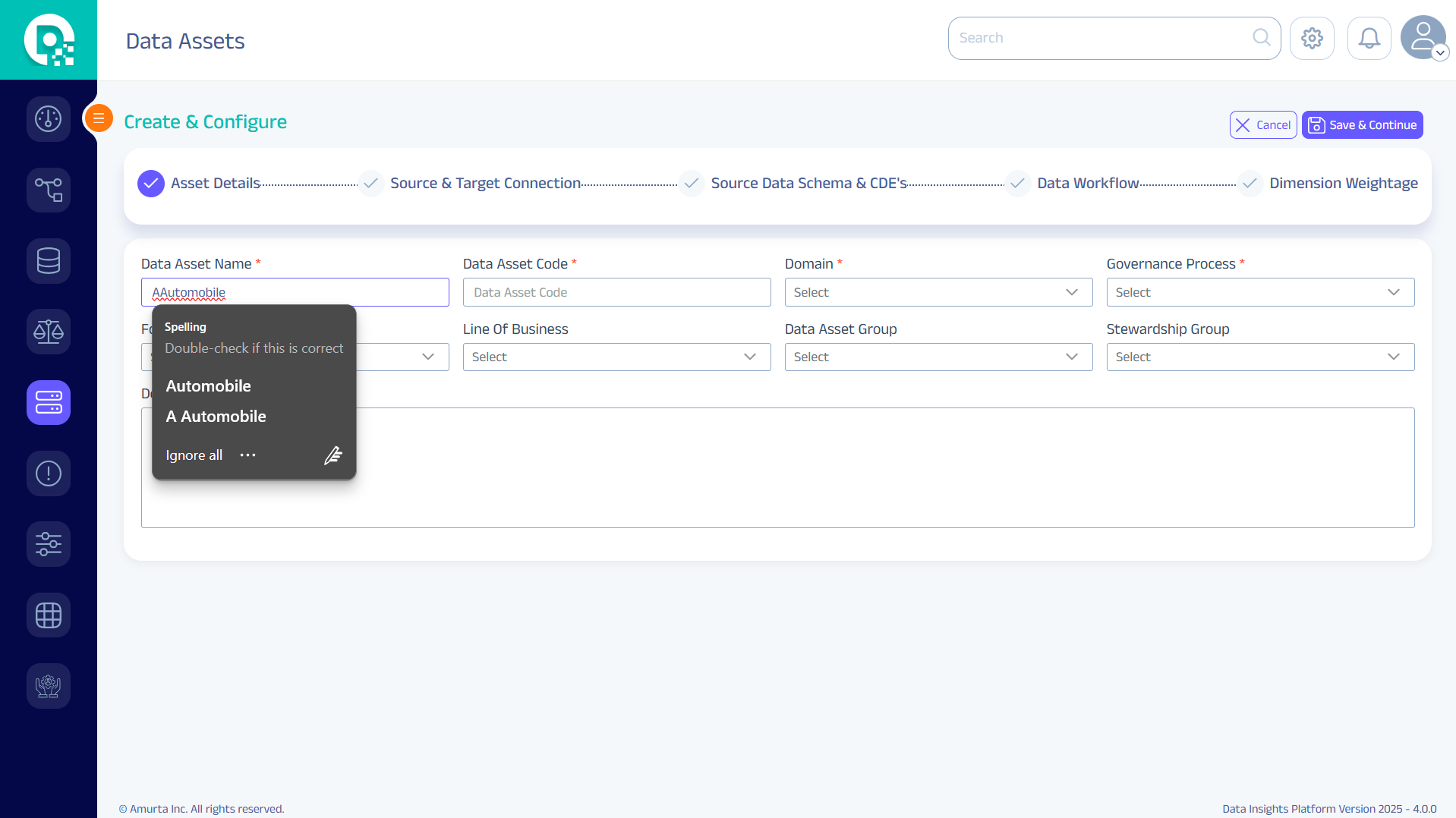Go to Source & Target Connection step
Screen dimensions: 1456x818
485,184
